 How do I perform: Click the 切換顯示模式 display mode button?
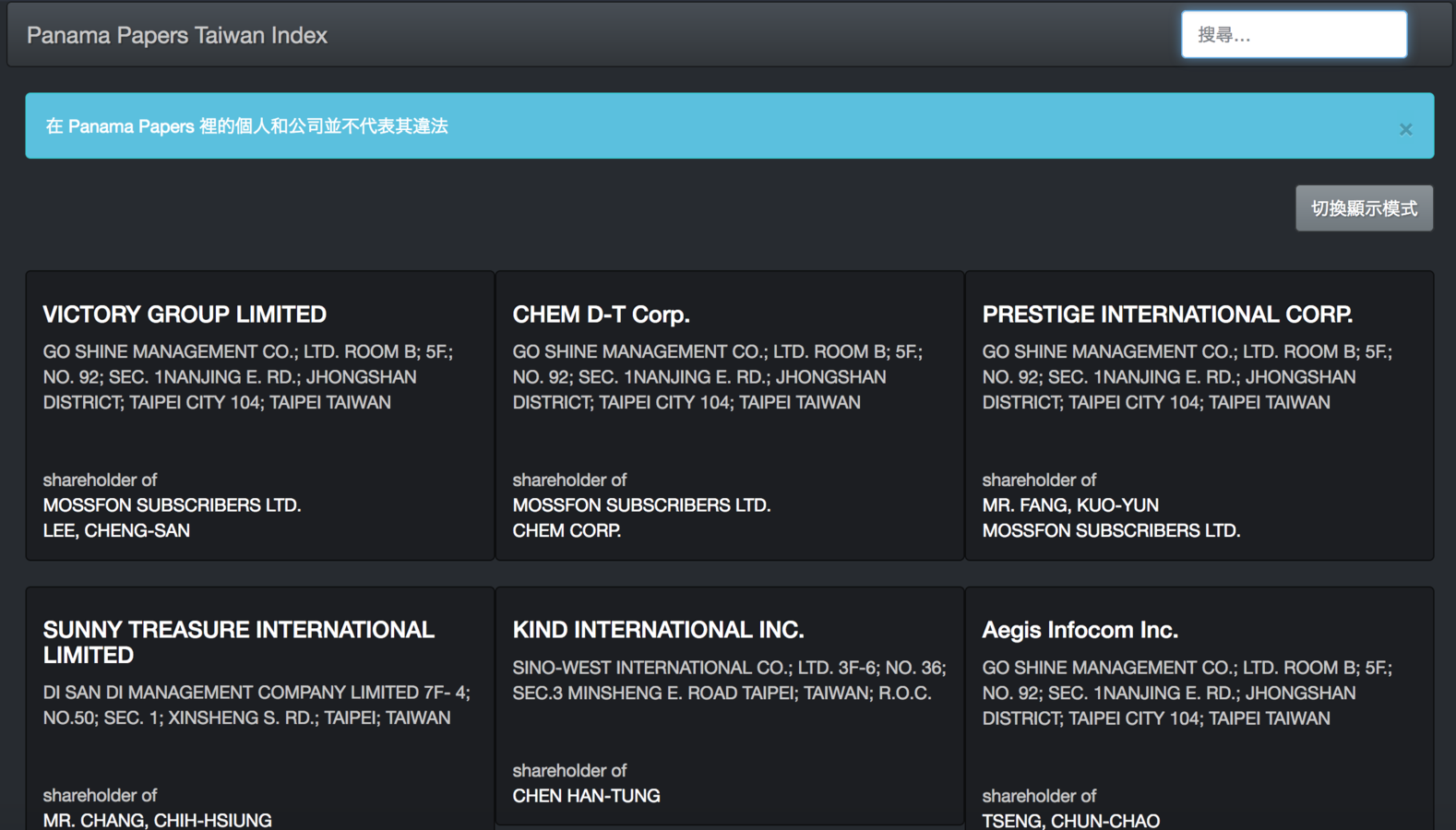click(1364, 208)
